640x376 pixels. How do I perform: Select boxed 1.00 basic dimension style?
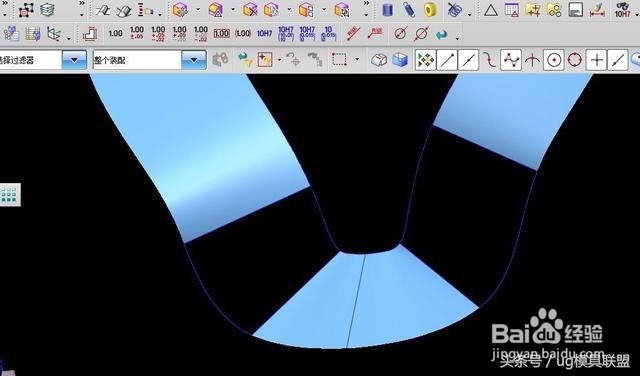(222, 34)
